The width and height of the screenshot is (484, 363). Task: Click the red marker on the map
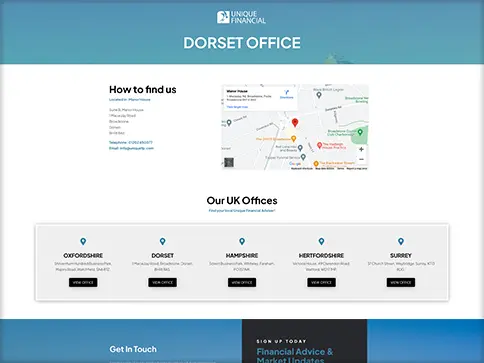coord(295,123)
